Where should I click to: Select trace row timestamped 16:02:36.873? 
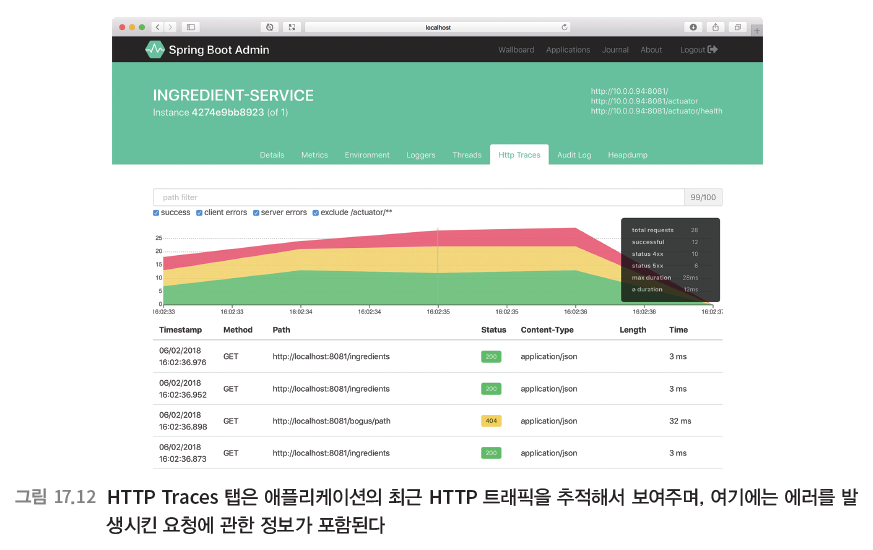[x=438, y=453]
